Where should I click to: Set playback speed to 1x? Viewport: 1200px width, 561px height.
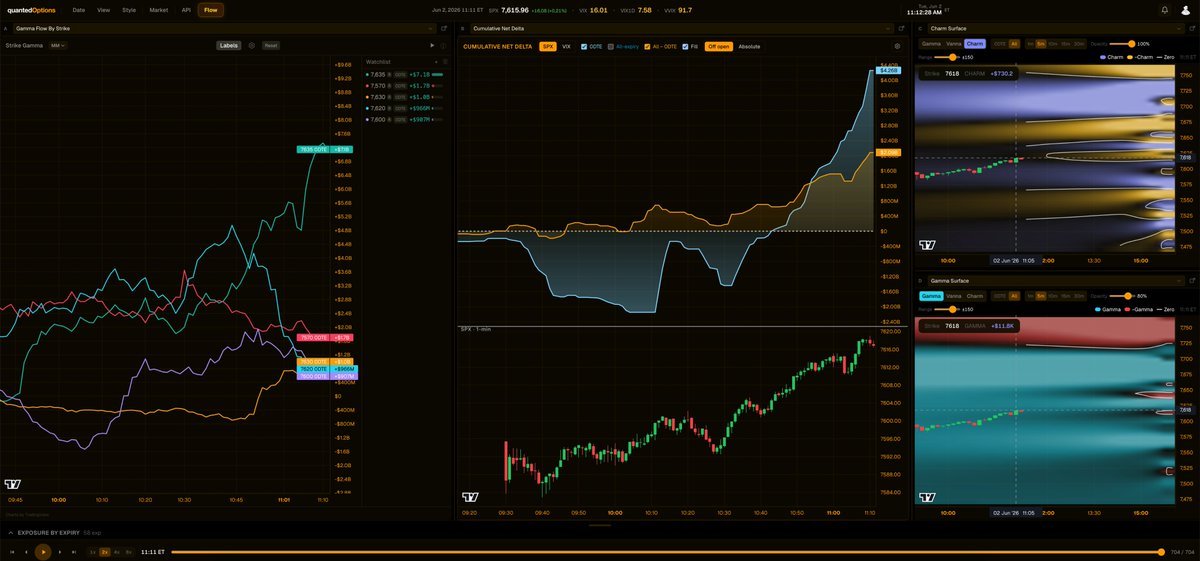coord(93,551)
